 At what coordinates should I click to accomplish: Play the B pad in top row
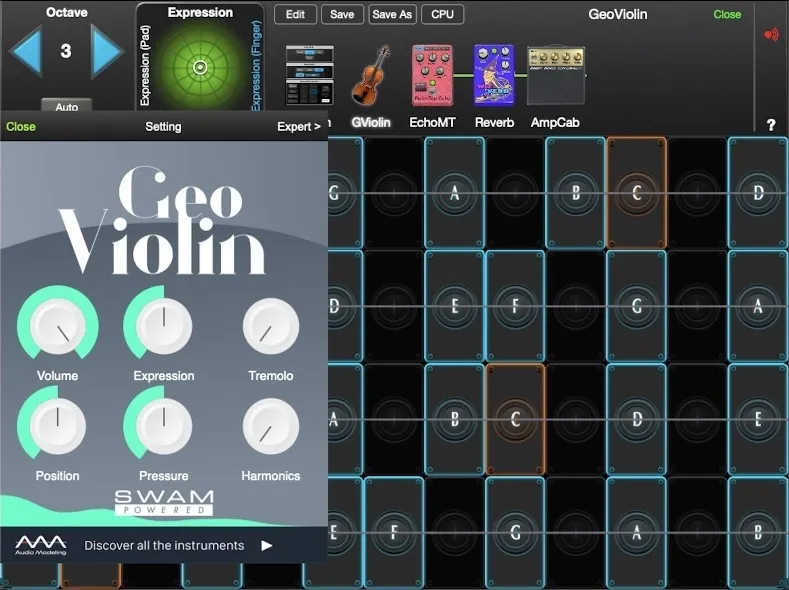[x=576, y=193]
